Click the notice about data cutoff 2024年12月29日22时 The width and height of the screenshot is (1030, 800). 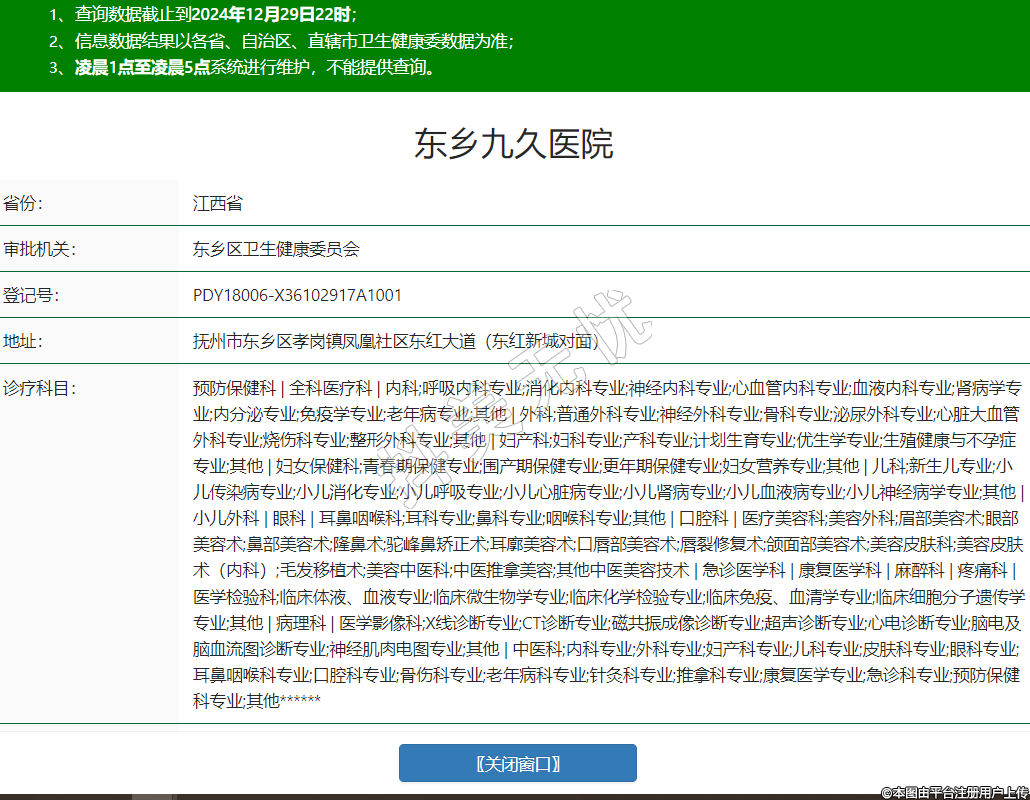(215, 15)
